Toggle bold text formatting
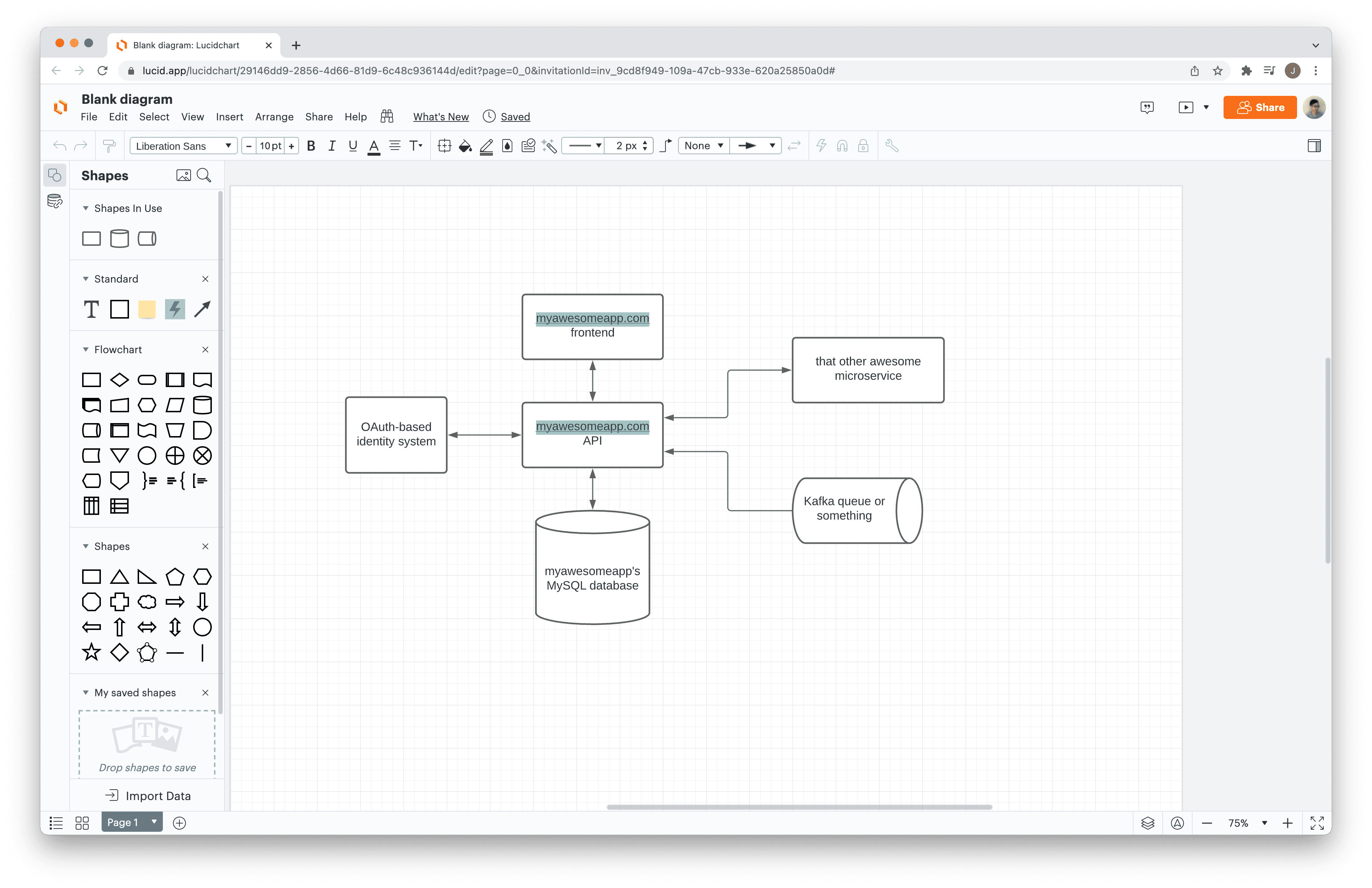This screenshot has width=1372, height=888. point(311,146)
